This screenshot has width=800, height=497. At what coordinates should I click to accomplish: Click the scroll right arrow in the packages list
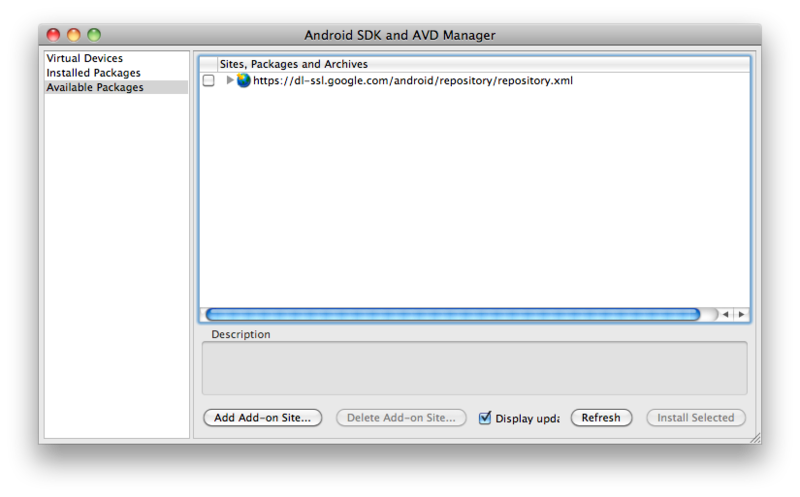pos(741,314)
